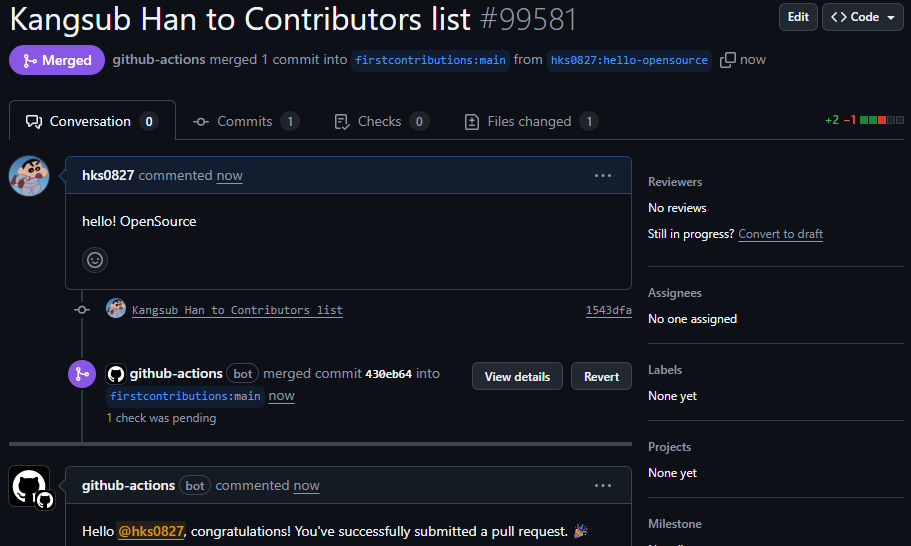Viewport: 911px width, 546px height.
Task: Click the PR number #99581
Action: pos(528,19)
